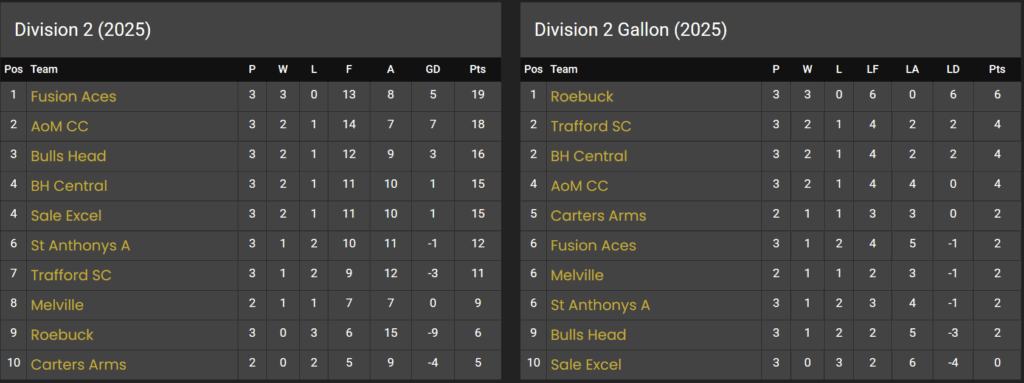The image size is (1024, 383).
Task: Open Melville in Division 2 table
Action: tap(57, 305)
